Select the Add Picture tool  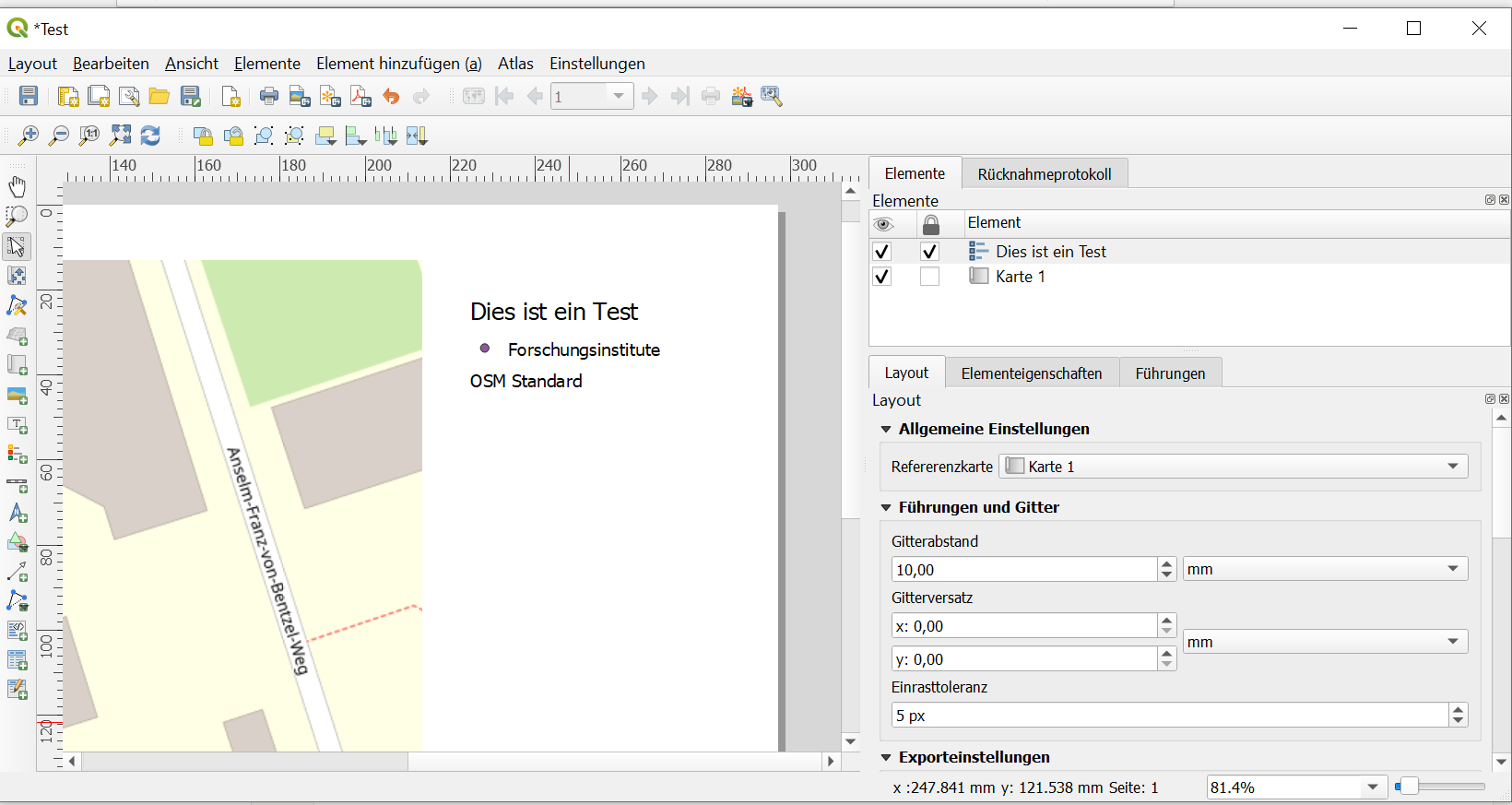pos(17,395)
